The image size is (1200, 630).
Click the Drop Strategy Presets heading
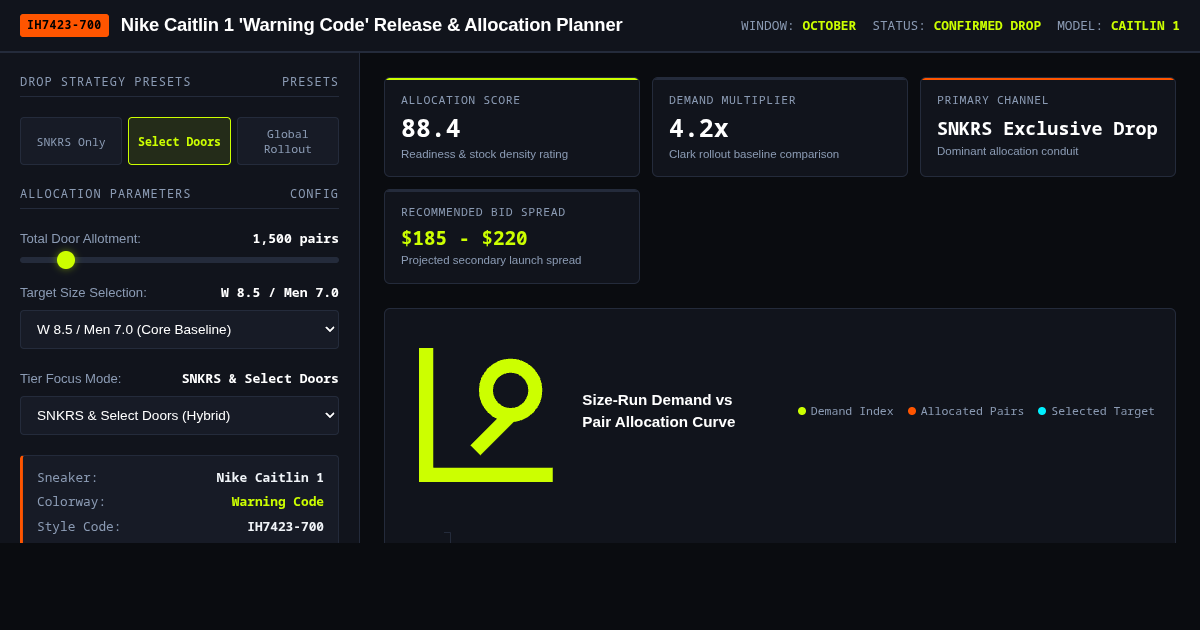(106, 82)
